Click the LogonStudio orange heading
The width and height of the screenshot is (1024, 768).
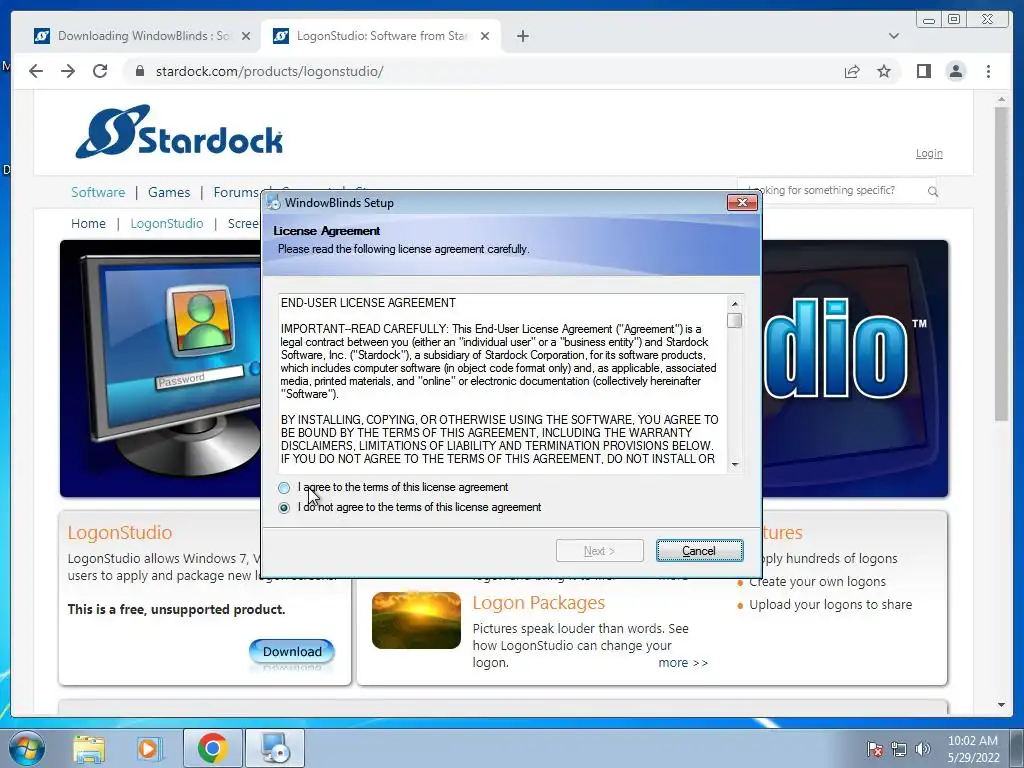pyautogui.click(x=120, y=533)
